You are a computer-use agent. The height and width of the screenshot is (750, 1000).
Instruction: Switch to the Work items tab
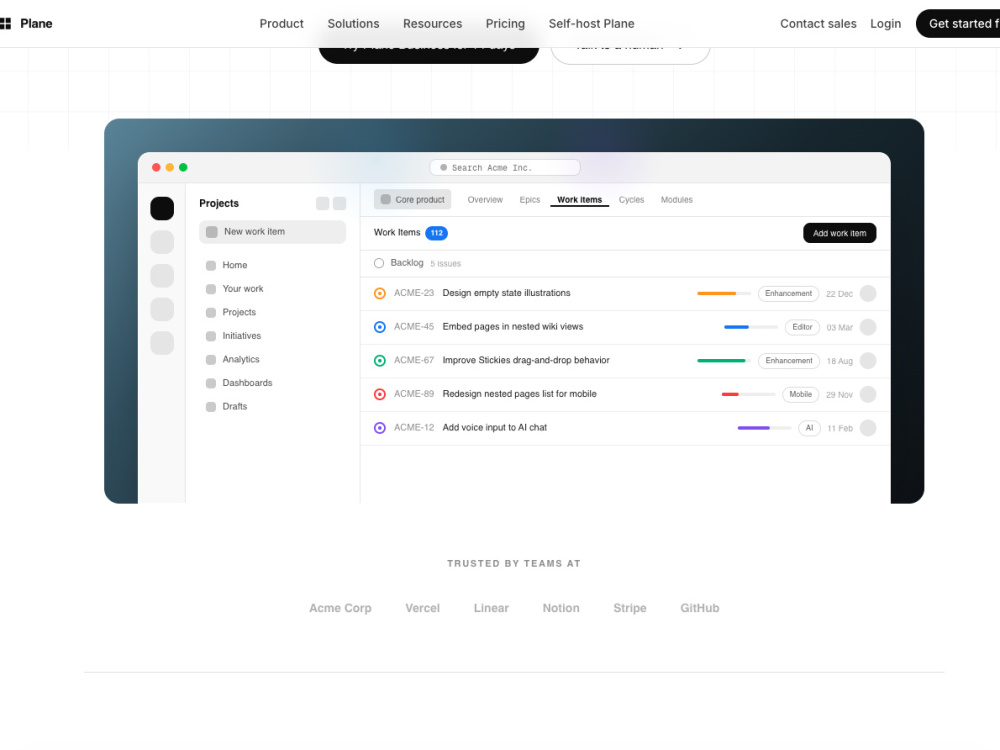point(580,200)
